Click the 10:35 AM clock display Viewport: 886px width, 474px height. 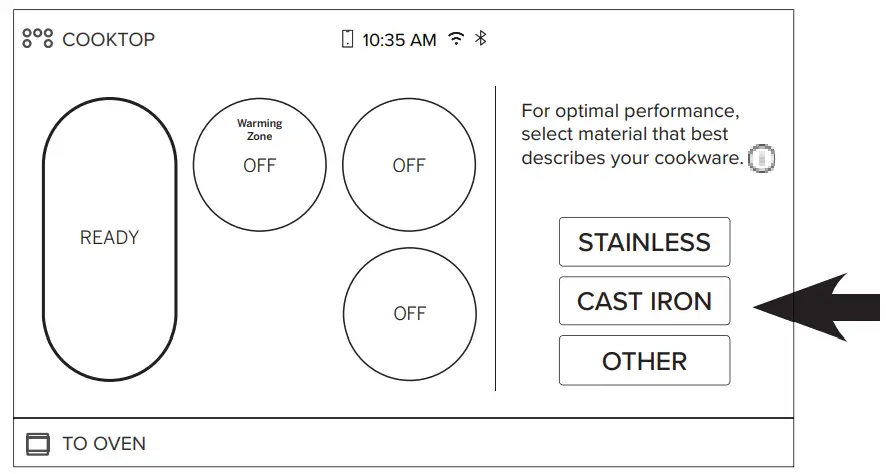(399, 40)
